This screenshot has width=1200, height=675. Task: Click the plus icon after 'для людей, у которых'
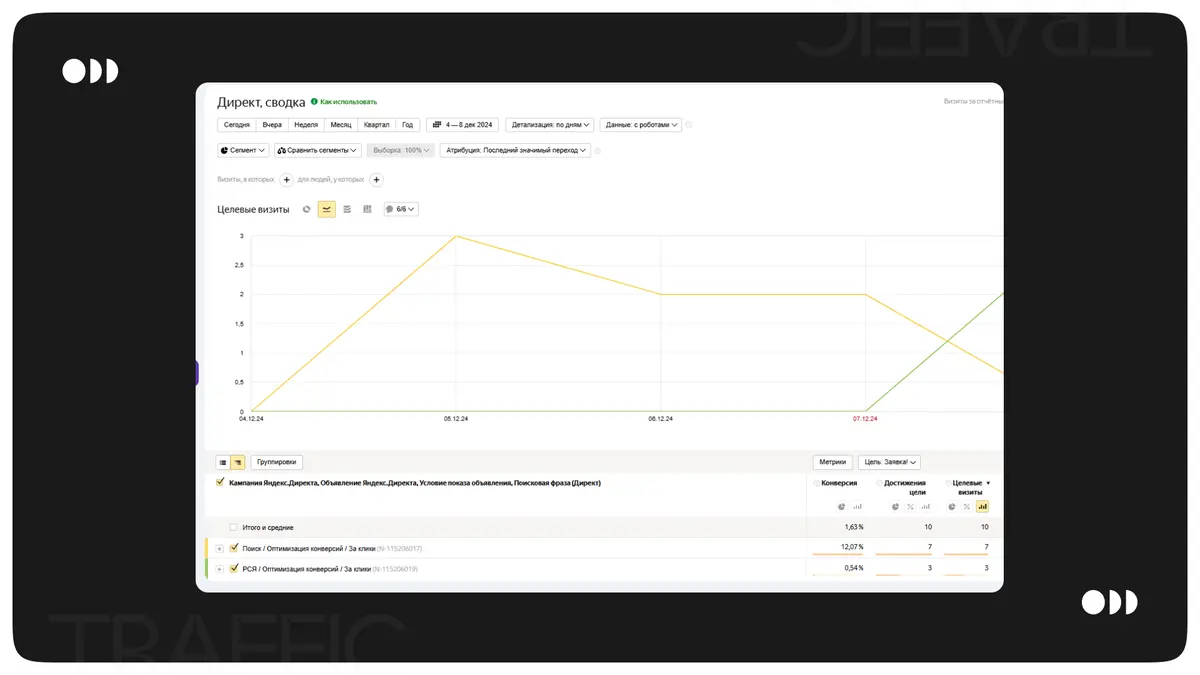377,180
